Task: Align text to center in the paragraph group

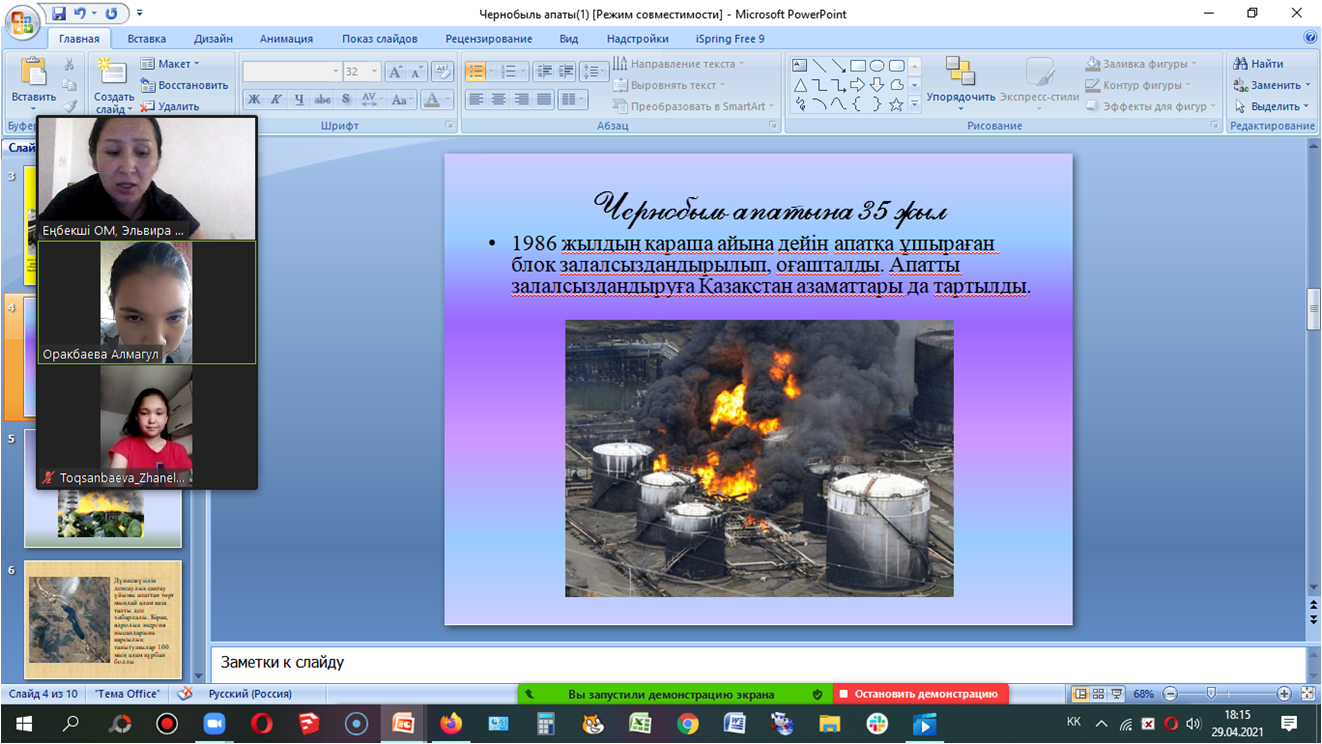Action: tap(498, 99)
